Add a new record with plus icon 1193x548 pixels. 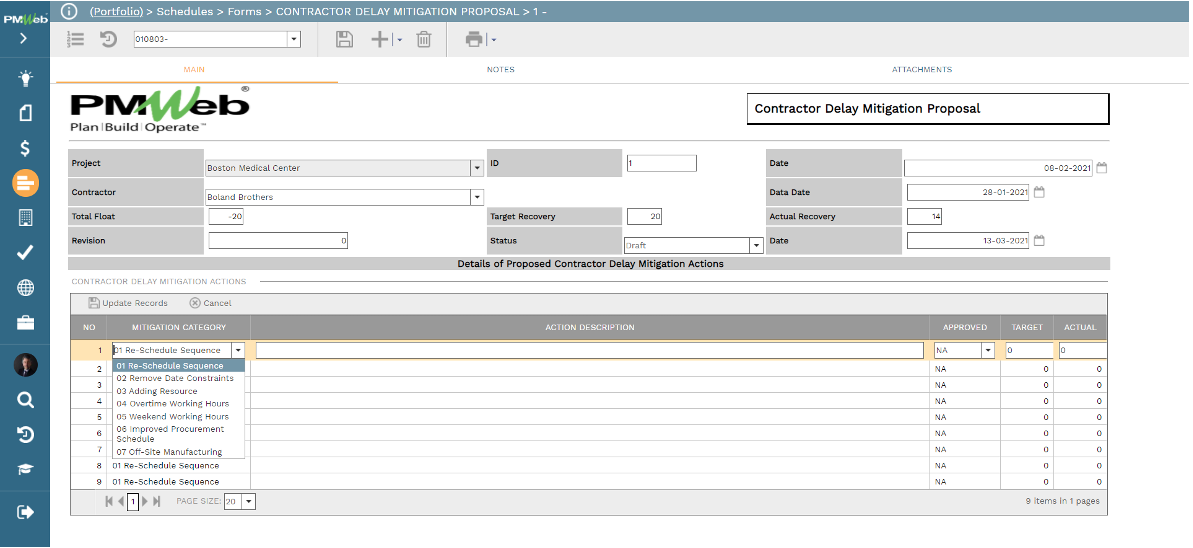380,40
